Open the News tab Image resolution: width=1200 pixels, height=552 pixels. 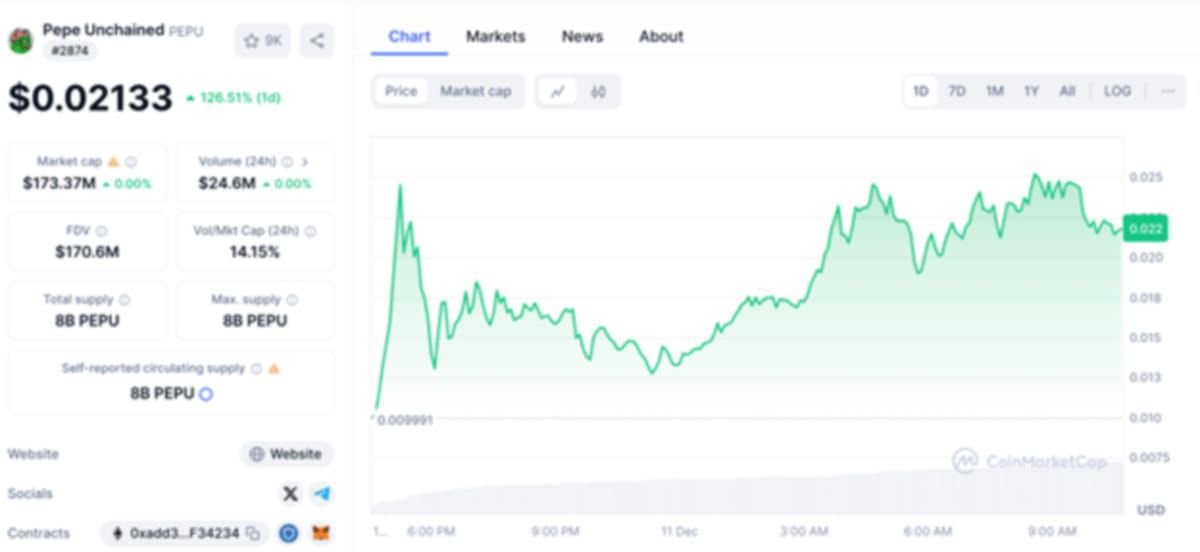pos(582,37)
